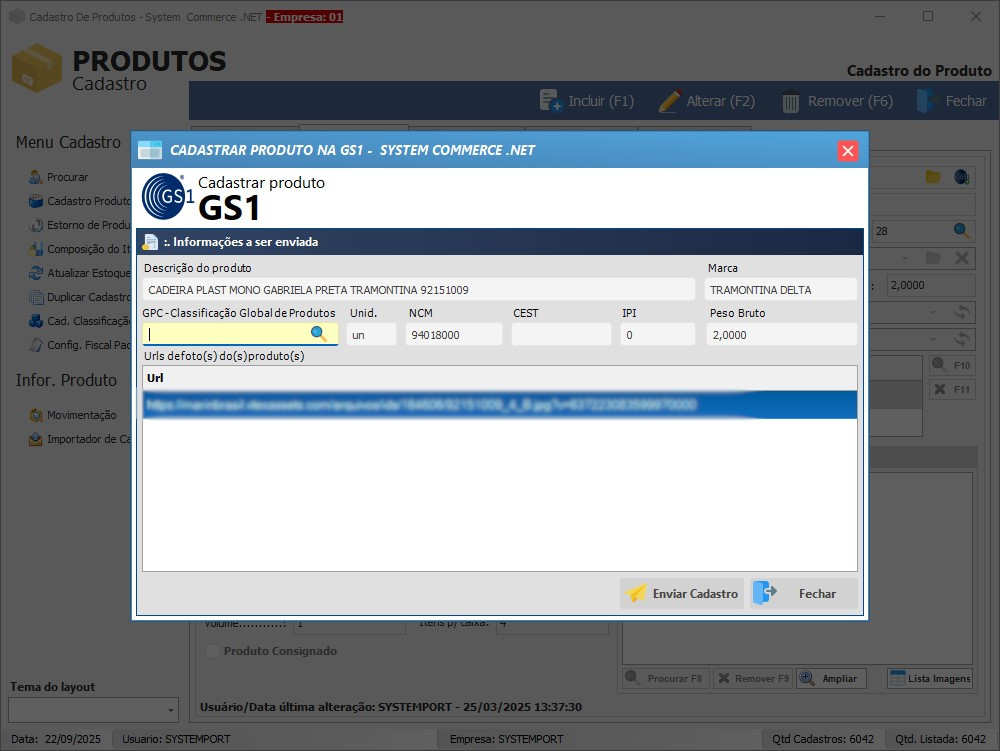1000x751 pixels.
Task: Click Ampliar image zoom button
Action: 828,678
